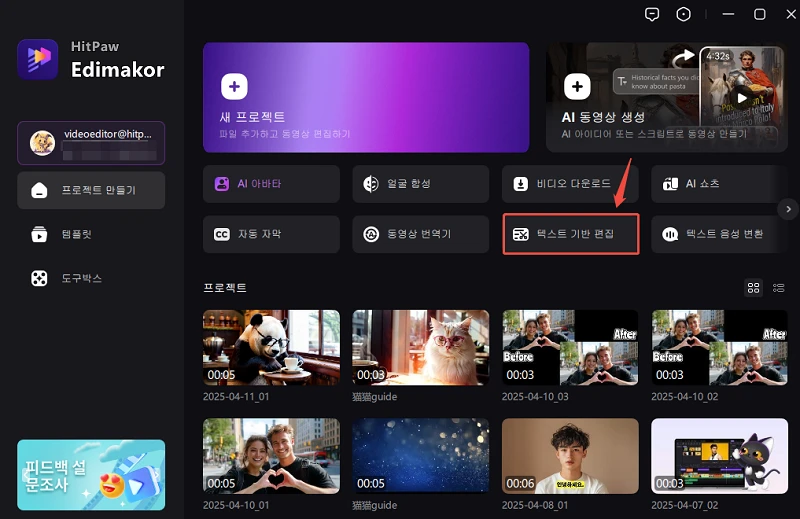Click the AI 아바타 icon
This screenshot has width=800, height=519.
click(x=221, y=184)
